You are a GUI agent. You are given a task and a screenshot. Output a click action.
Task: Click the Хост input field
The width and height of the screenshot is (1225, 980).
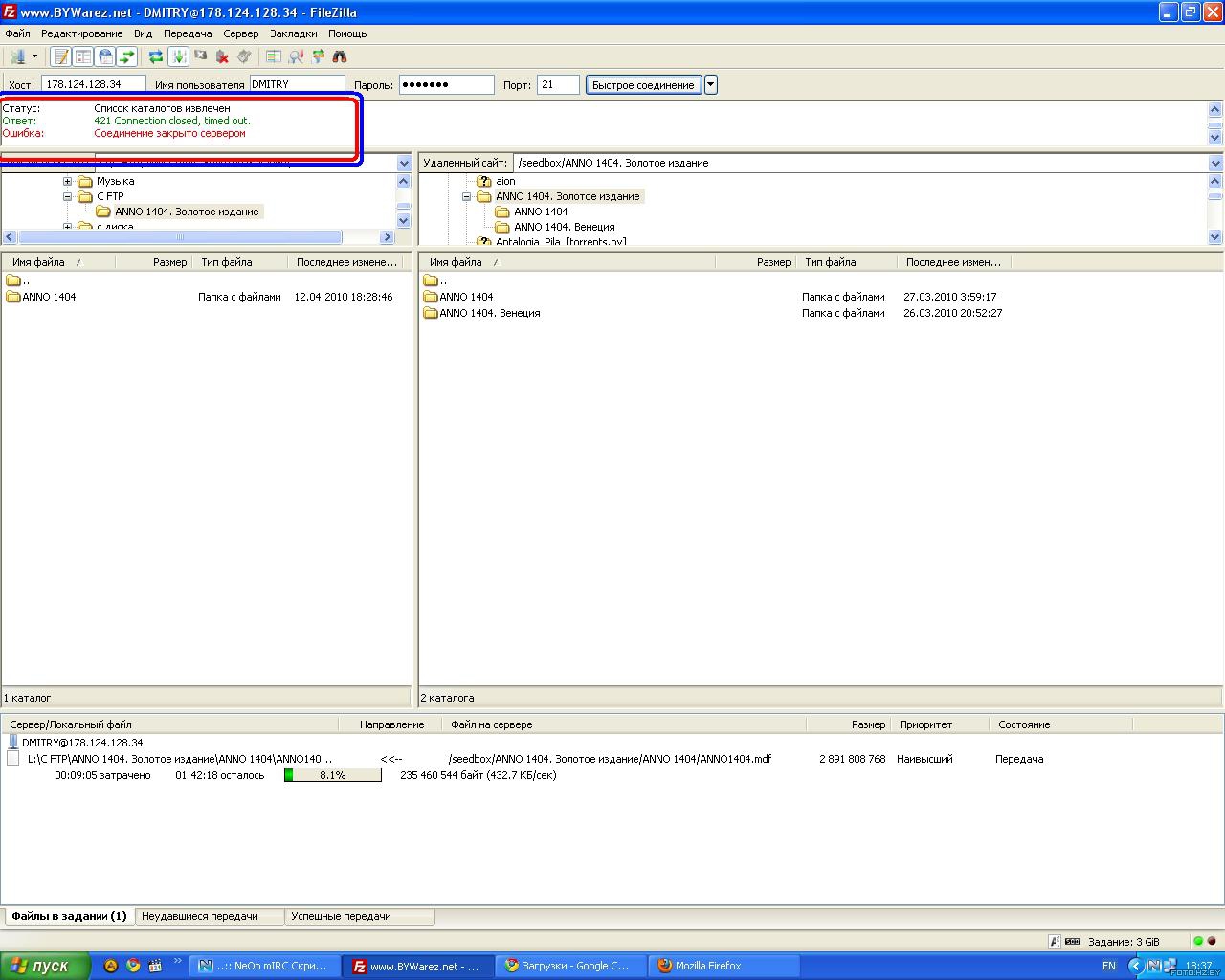pyautogui.click(x=94, y=84)
